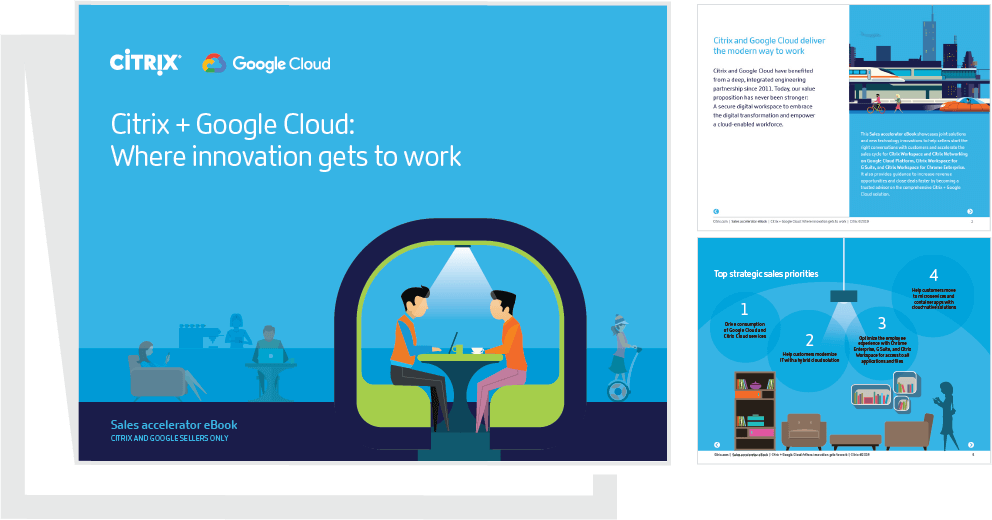Click the Citrix logo on the cover
The image size is (992, 520).
(x=145, y=64)
